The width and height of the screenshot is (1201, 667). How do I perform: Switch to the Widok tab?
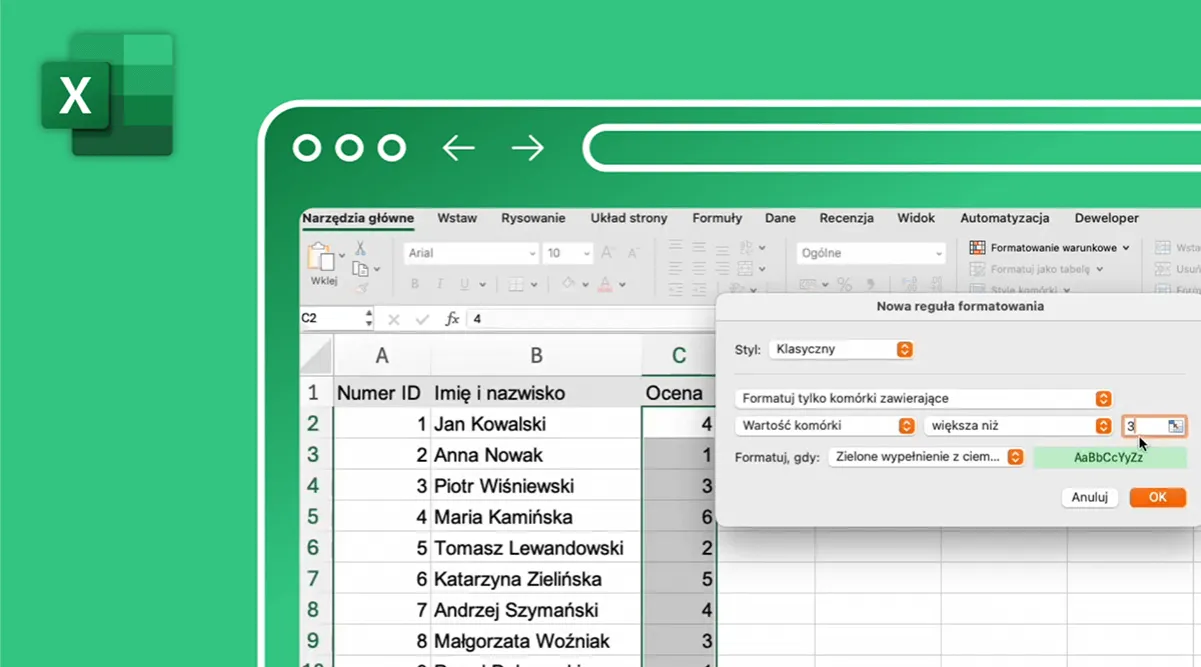[x=916, y=218]
